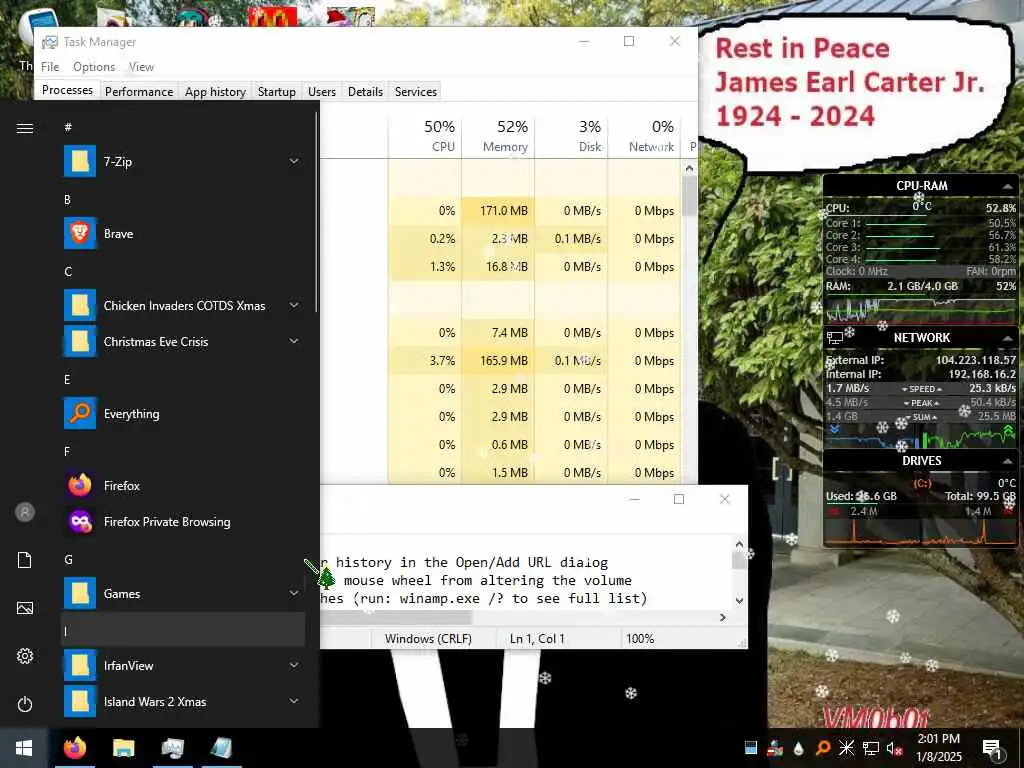Open the notification center icon
Screen dimensions: 1024x768
992,749
